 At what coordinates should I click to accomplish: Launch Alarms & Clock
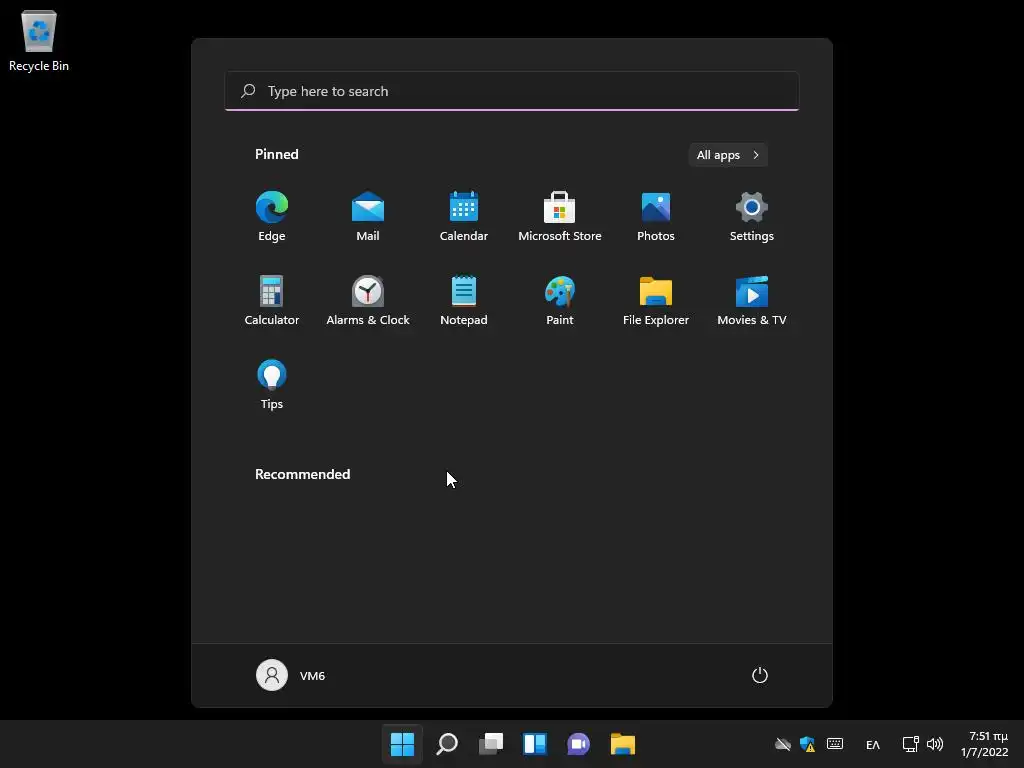click(x=368, y=300)
